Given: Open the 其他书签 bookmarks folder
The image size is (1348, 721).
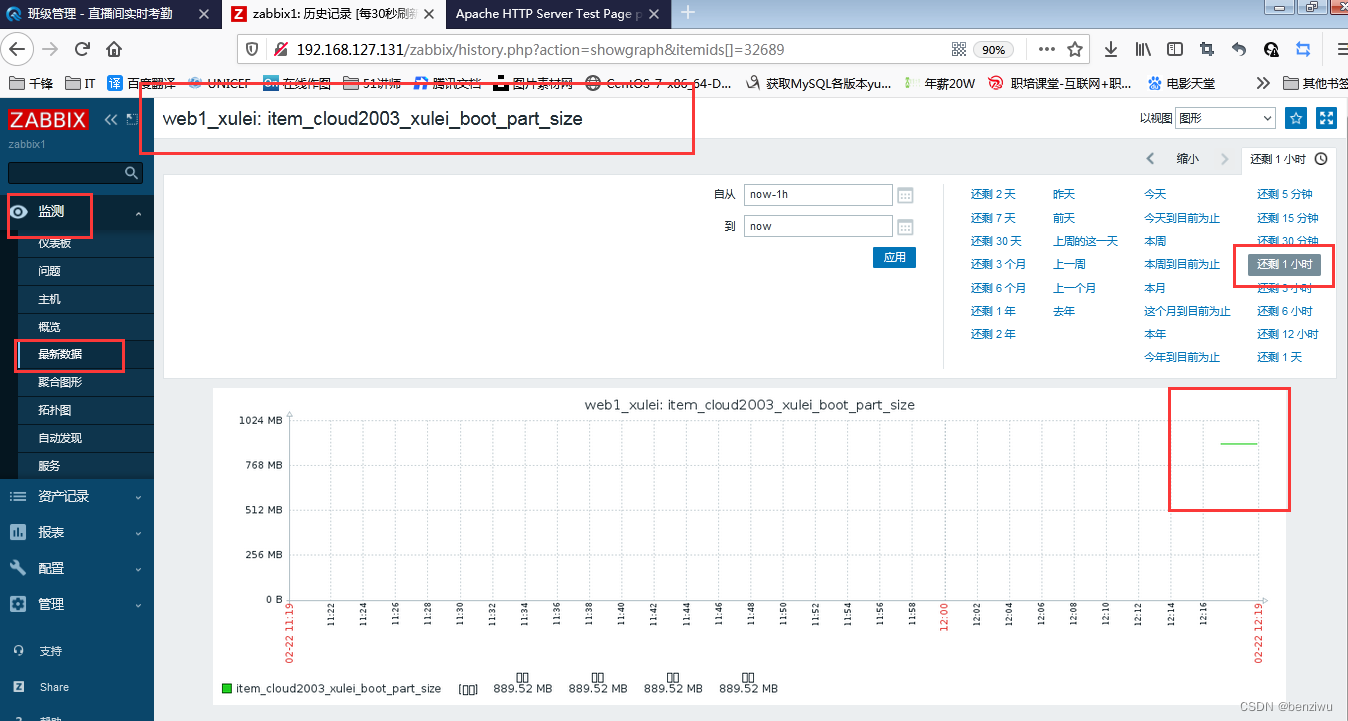Looking at the screenshot, I should coord(1314,83).
